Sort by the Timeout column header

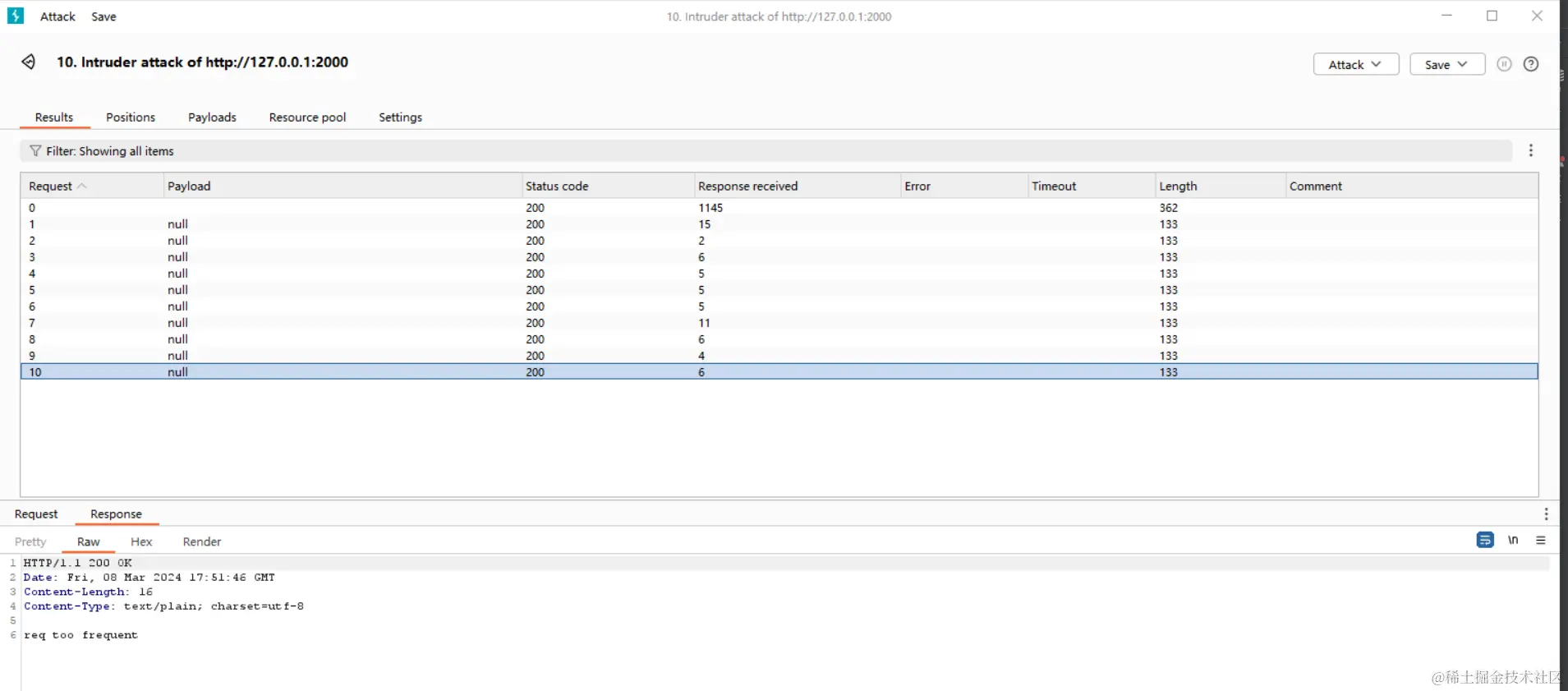coord(1091,187)
